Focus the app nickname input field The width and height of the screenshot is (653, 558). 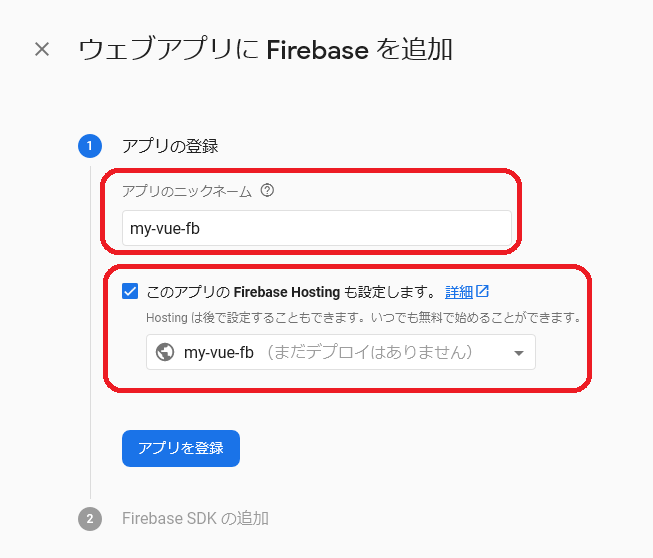click(317, 228)
